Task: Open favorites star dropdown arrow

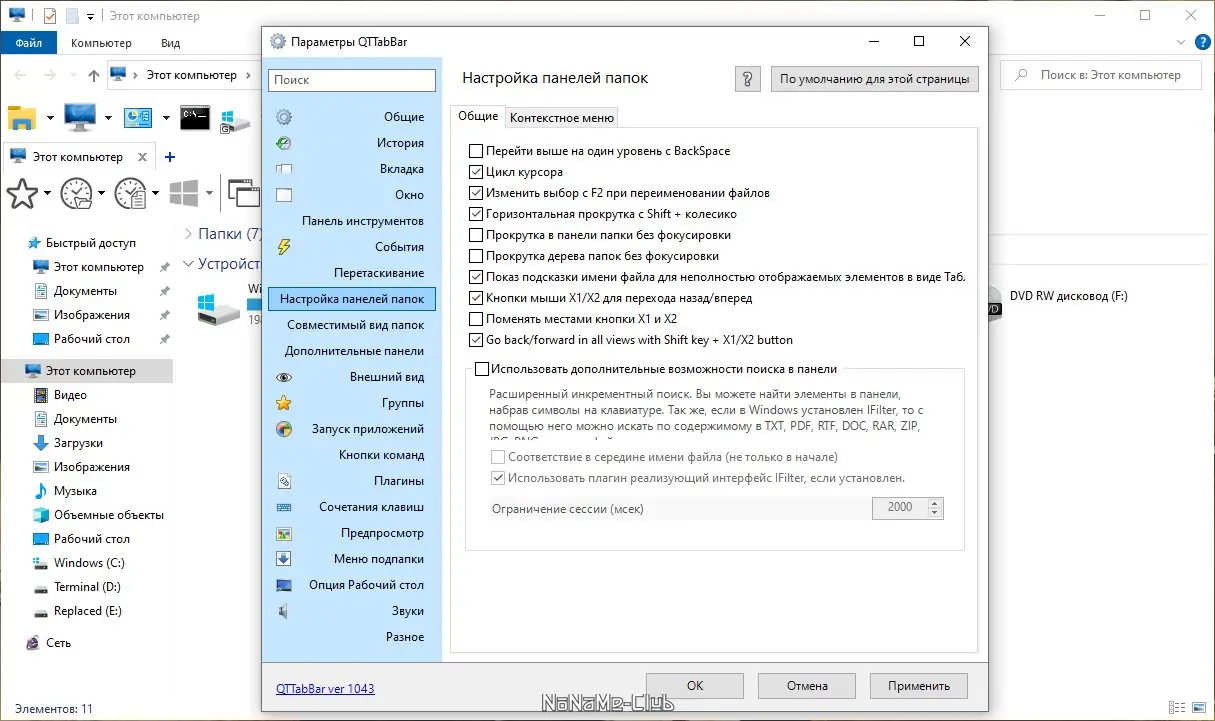Action: (x=47, y=194)
